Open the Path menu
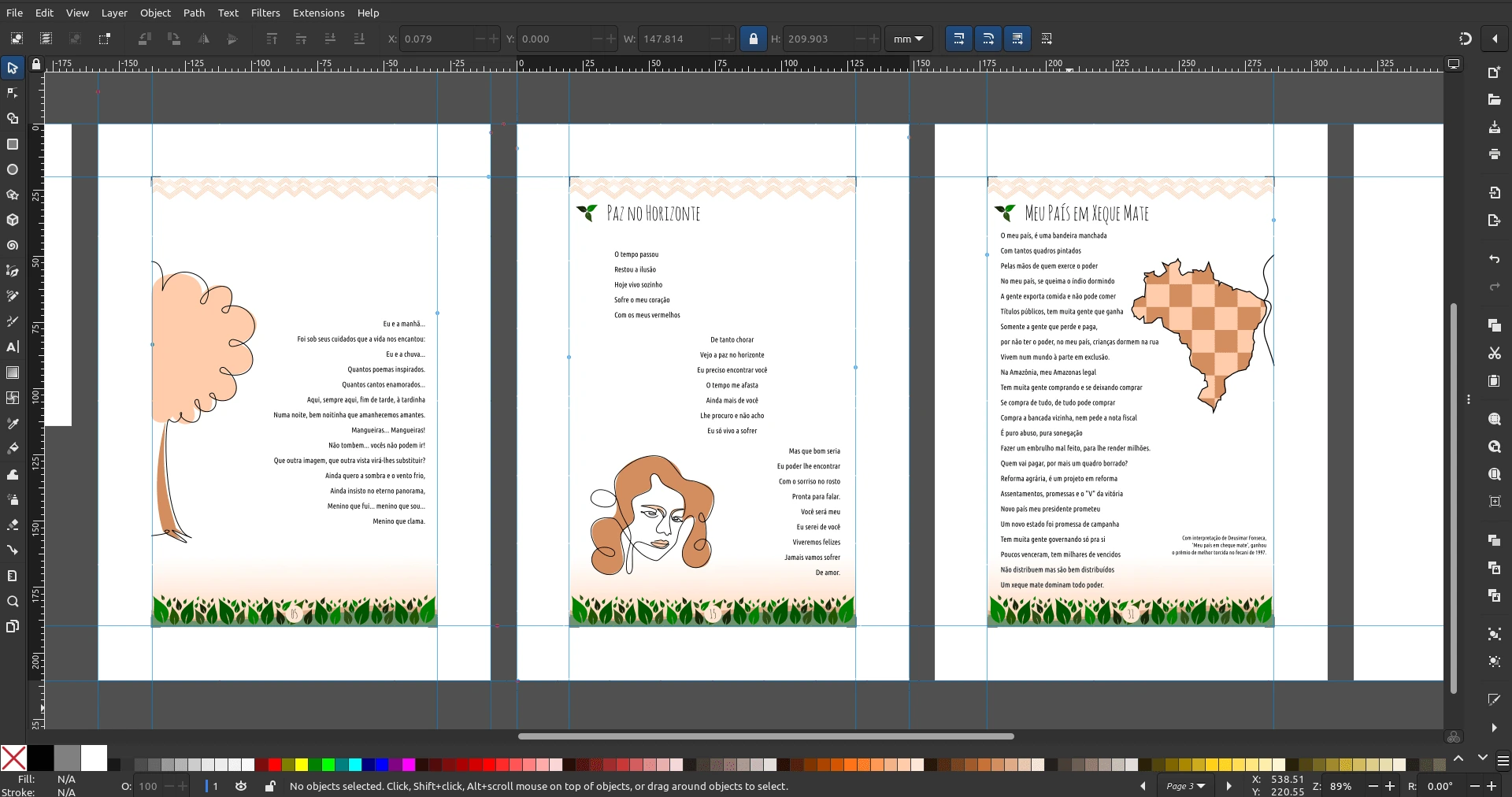The image size is (1512, 797). (194, 13)
